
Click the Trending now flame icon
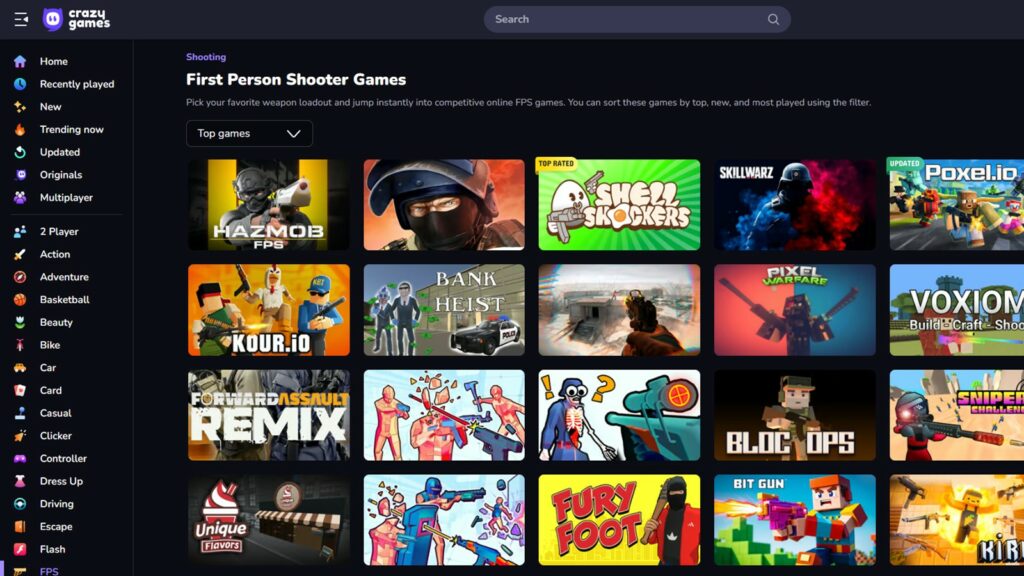[x=20, y=129]
